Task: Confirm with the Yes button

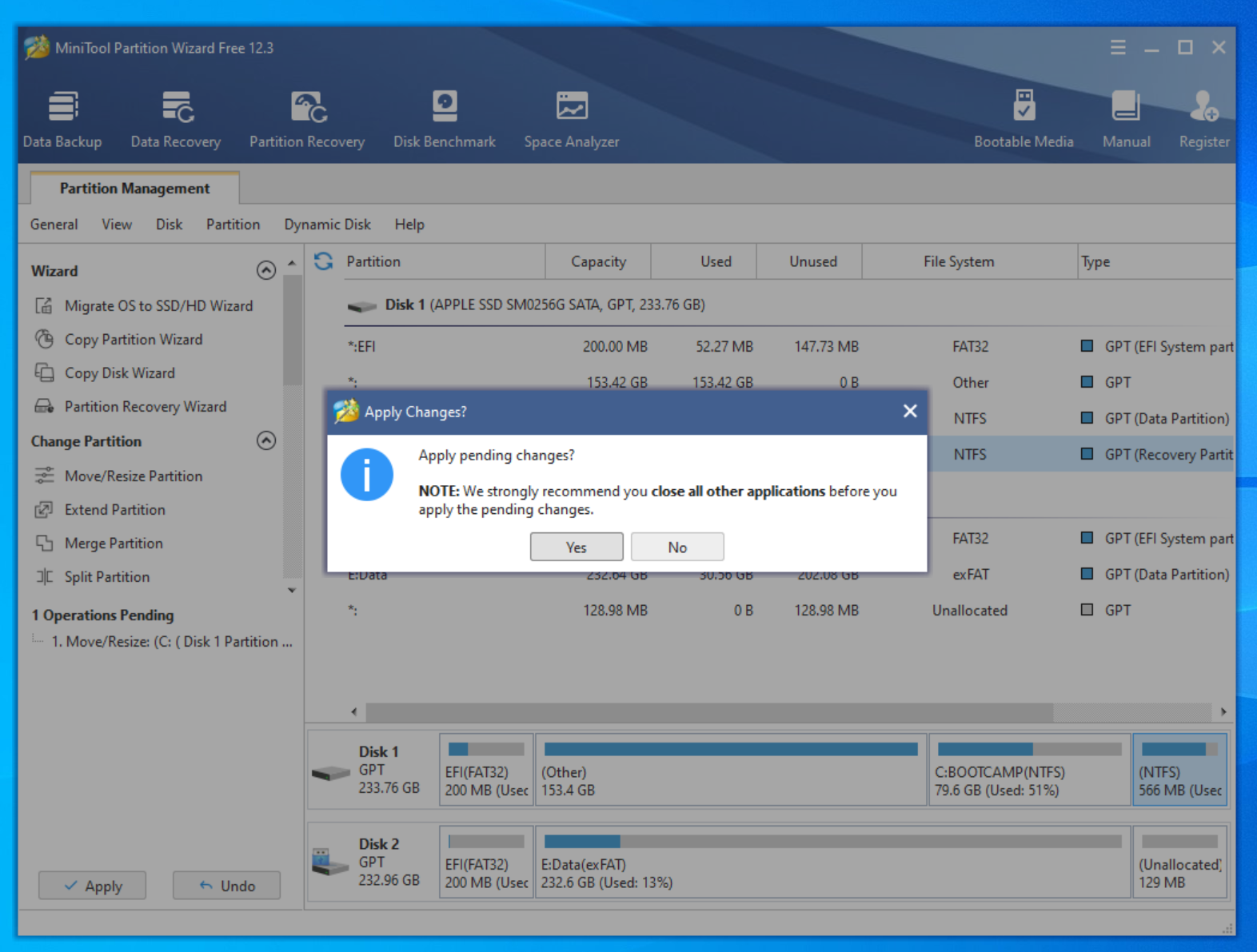Action: pyautogui.click(x=577, y=547)
